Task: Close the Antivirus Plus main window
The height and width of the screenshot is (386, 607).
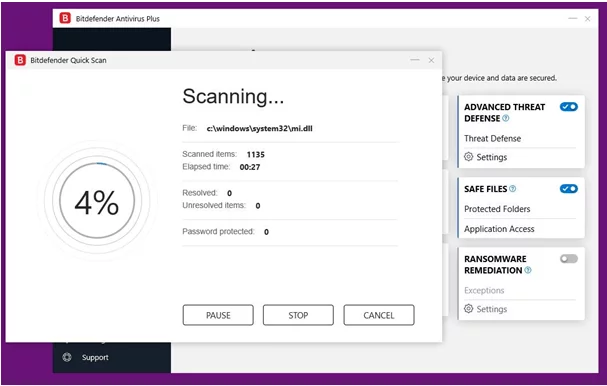Action: (588, 19)
